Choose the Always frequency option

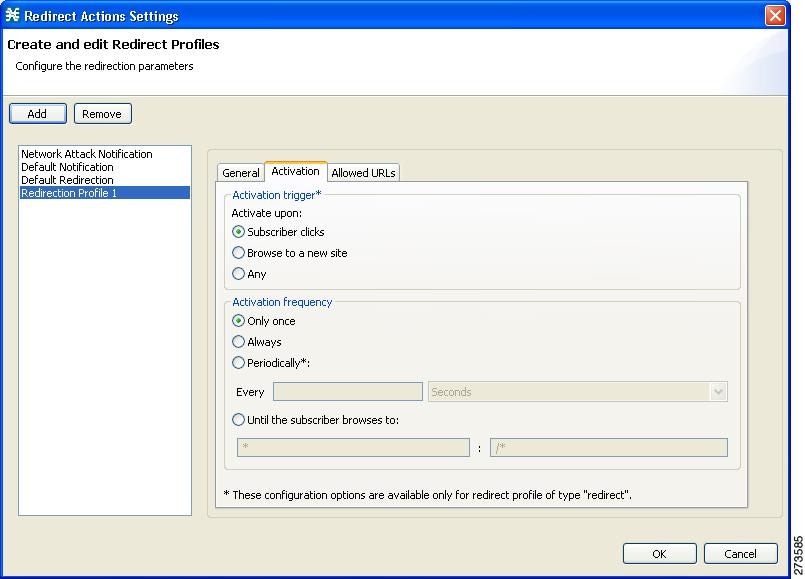(239, 342)
